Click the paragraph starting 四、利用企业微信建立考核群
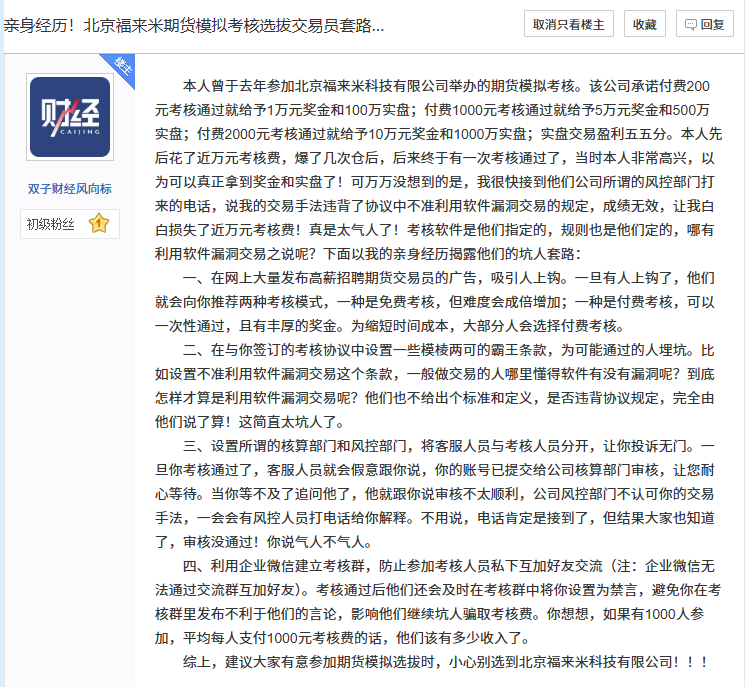Image resolution: width=746 pixels, height=687 pixels. pyautogui.click(x=438, y=602)
